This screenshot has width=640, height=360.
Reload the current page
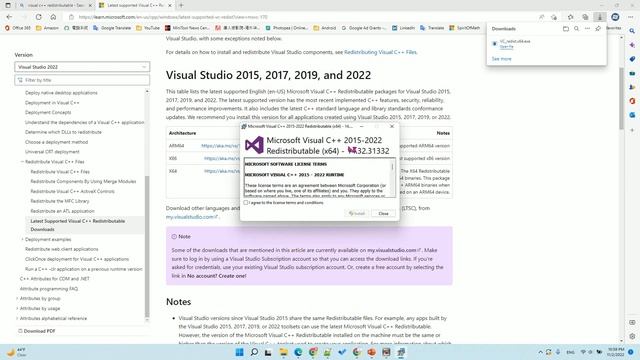coord(38,17)
